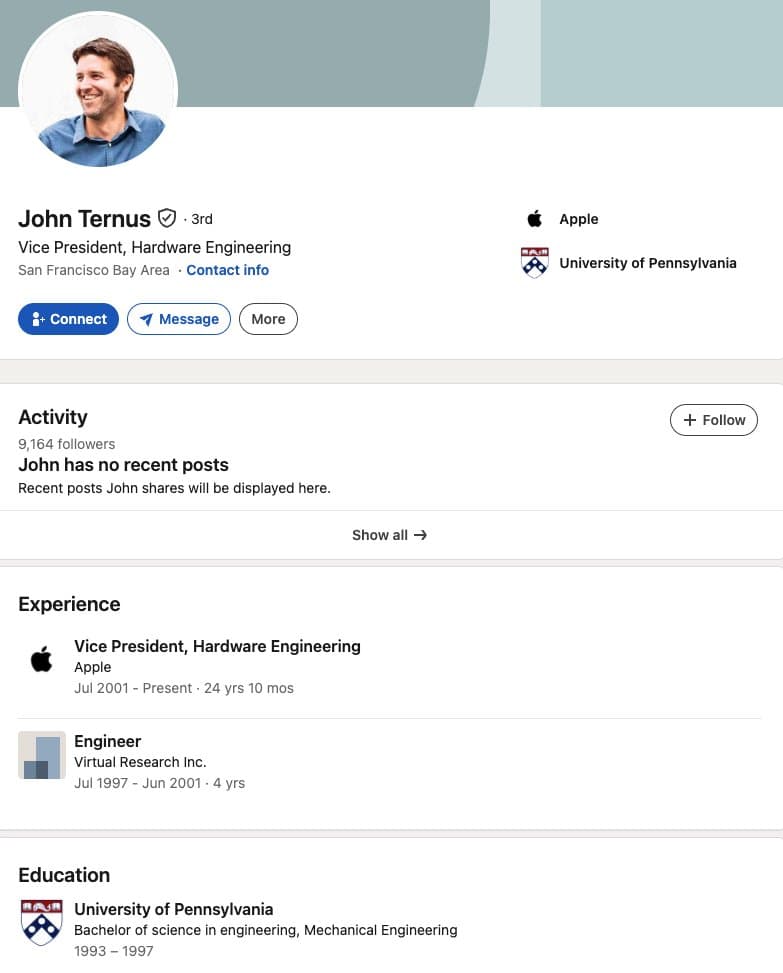The width and height of the screenshot is (783, 973).
Task: Click the Show all link below Activity
Action: 380,535
